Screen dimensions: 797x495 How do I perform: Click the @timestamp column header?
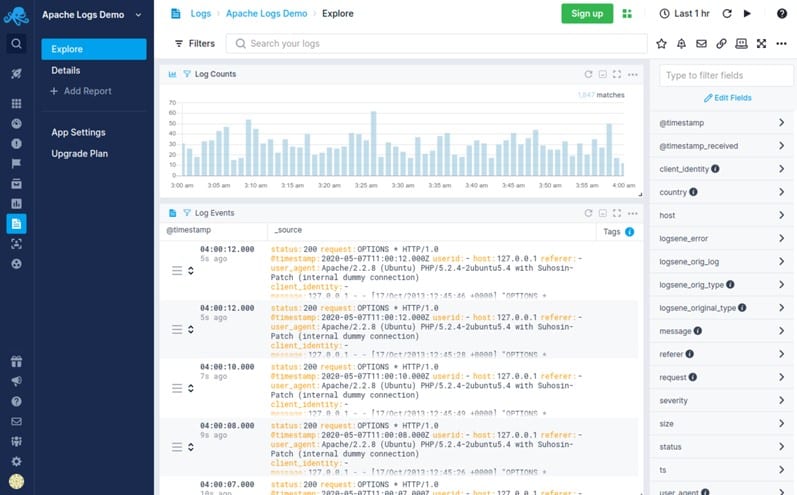click(x=189, y=230)
